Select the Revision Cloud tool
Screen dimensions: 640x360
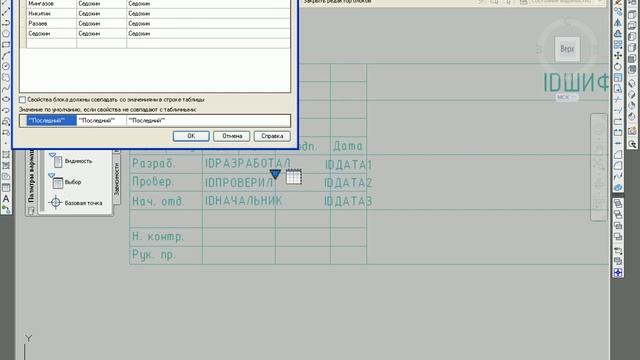[x=6, y=77]
